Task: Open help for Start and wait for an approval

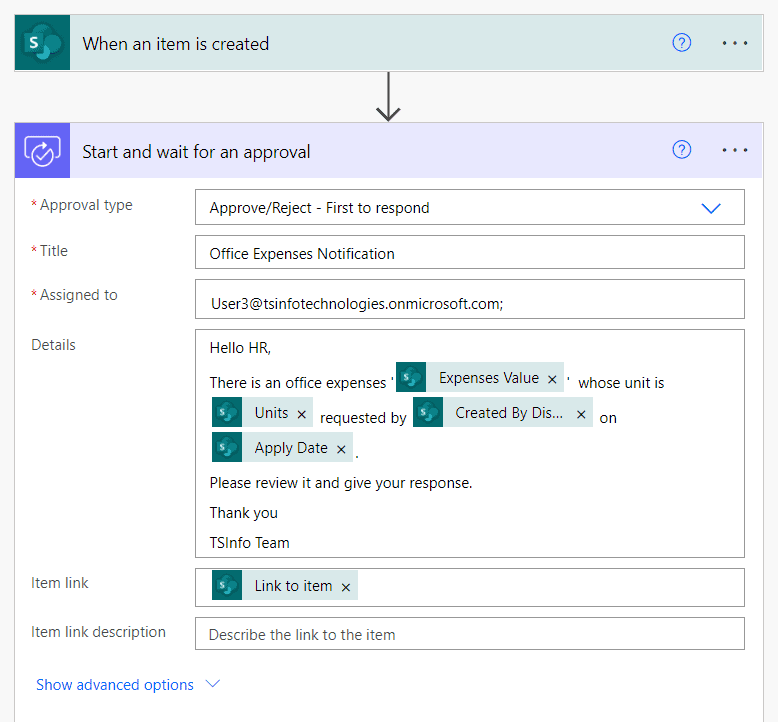Action: point(681,149)
